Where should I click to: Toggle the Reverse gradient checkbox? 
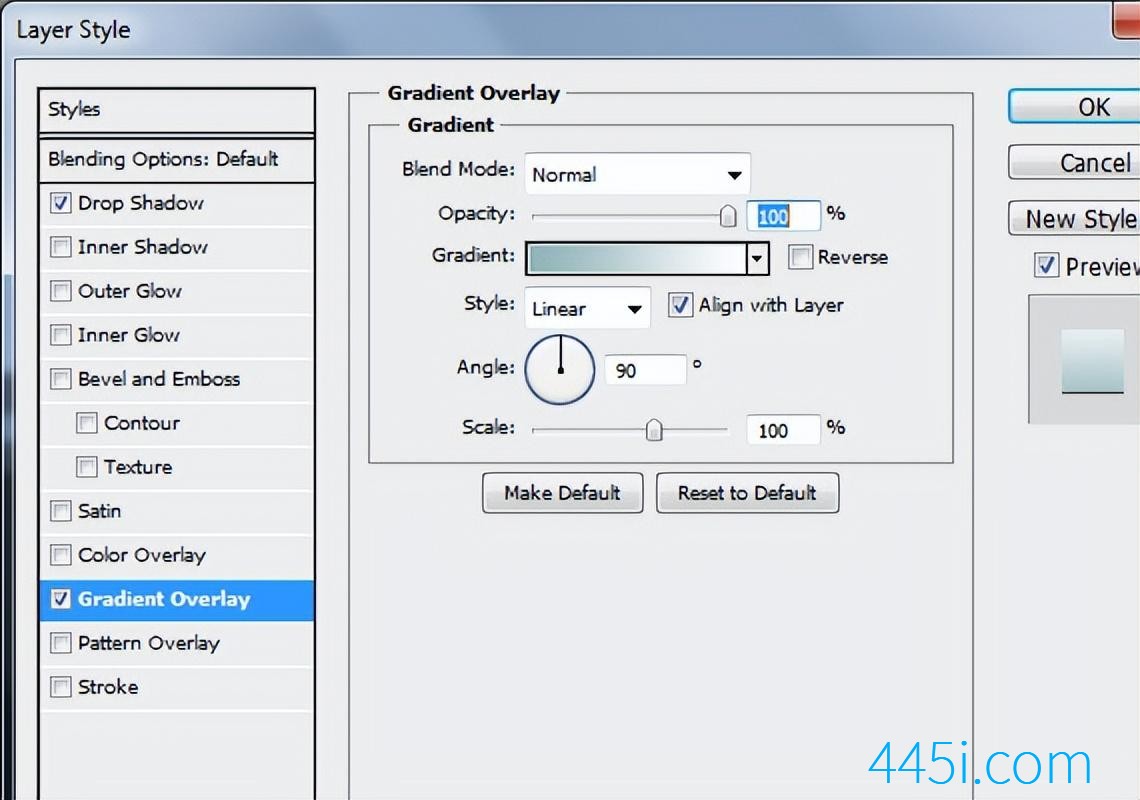tap(800, 257)
